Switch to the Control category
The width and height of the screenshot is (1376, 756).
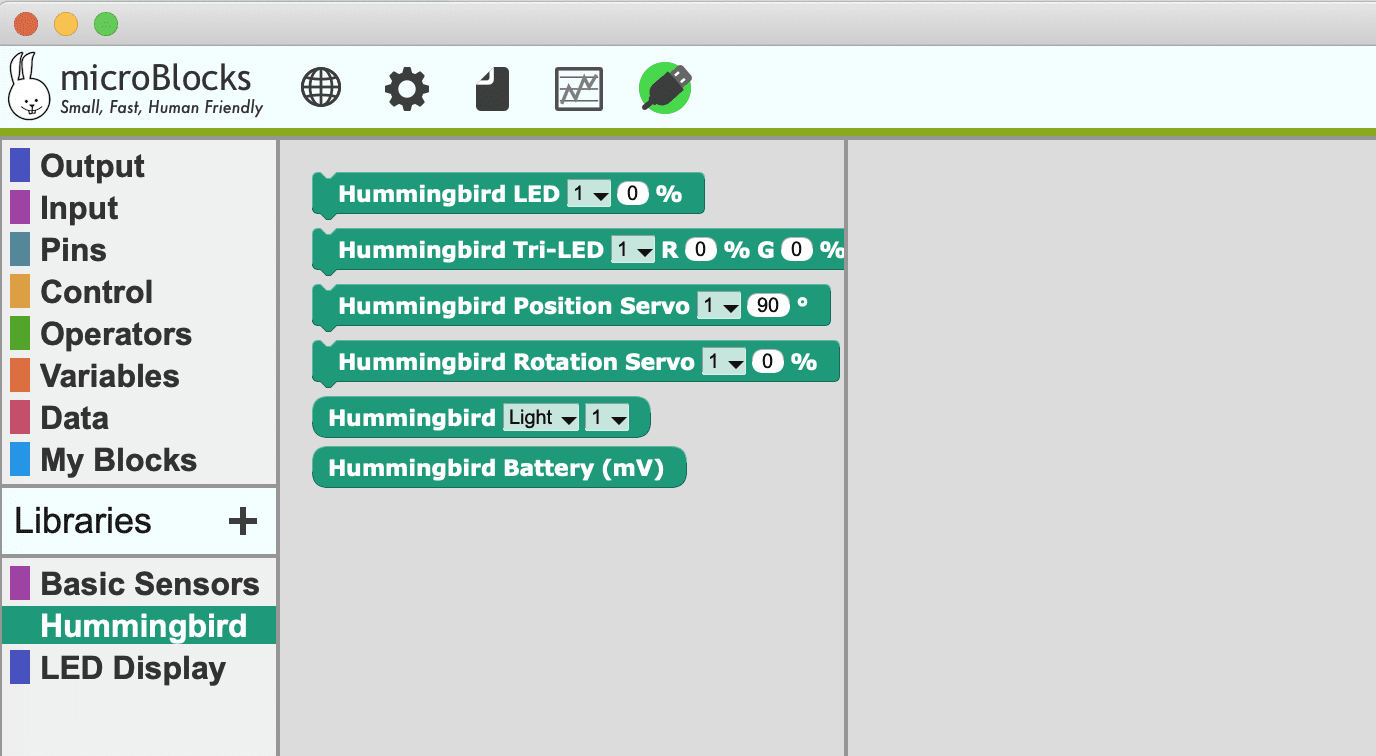tap(96, 292)
